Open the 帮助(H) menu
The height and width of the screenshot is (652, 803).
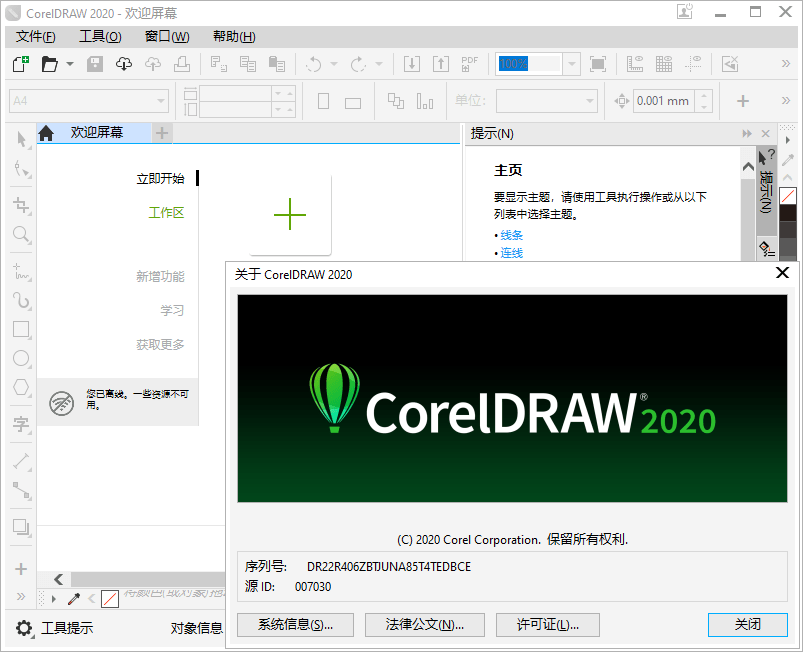point(234,37)
